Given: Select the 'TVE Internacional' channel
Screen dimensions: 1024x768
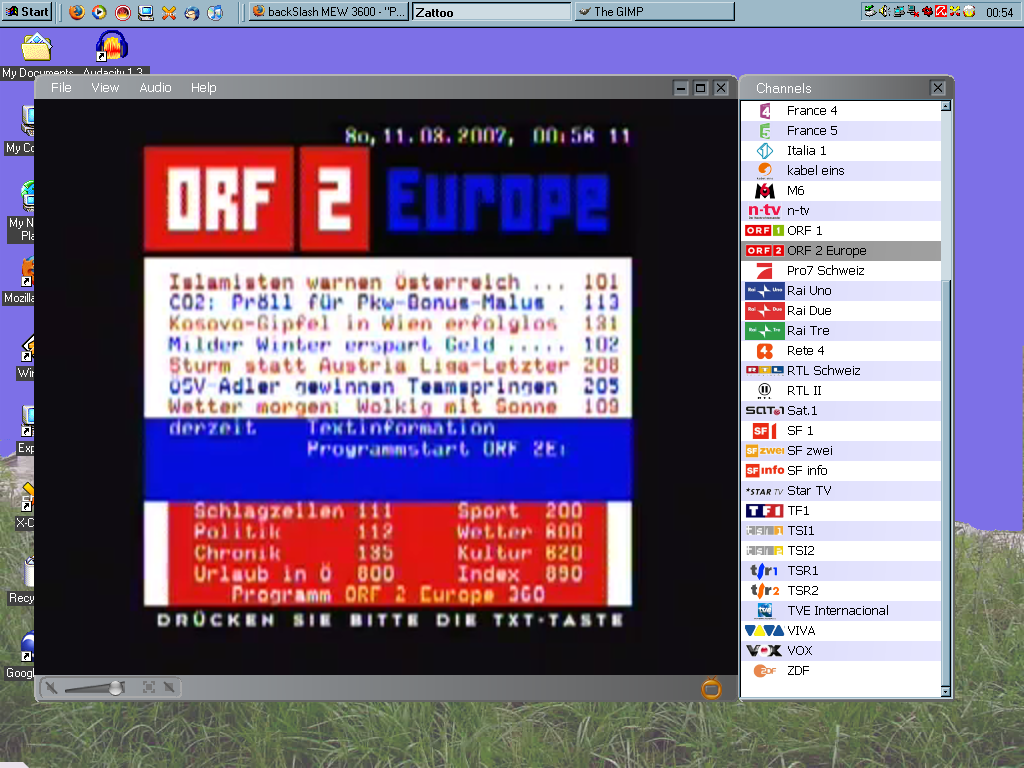Looking at the screenshot, I should (x=841, y=611).
